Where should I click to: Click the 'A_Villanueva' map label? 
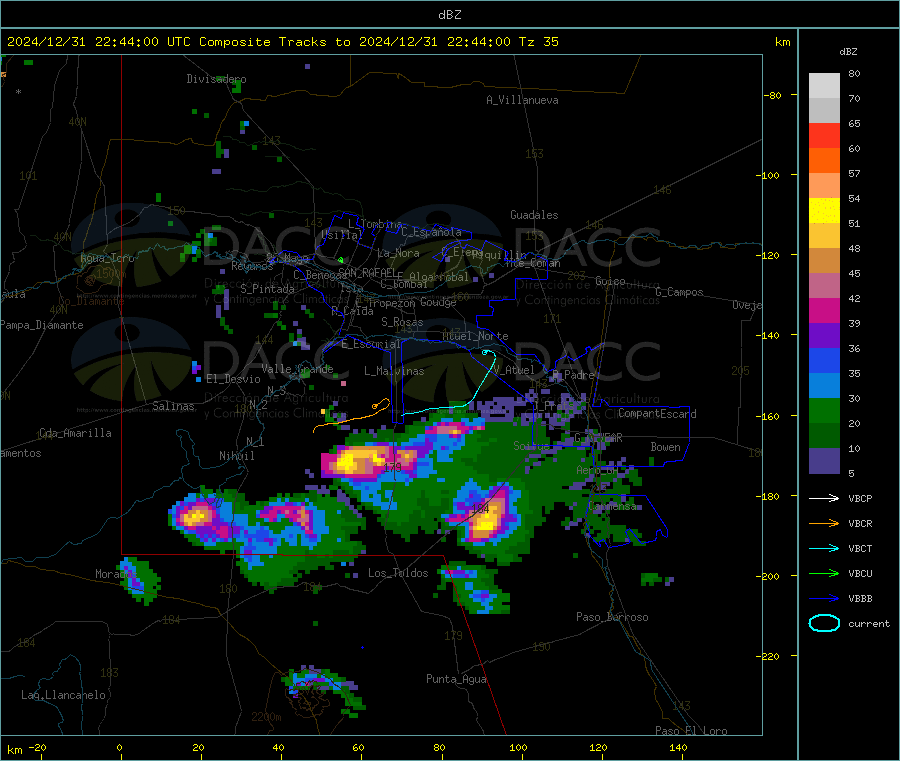point(522,100)
